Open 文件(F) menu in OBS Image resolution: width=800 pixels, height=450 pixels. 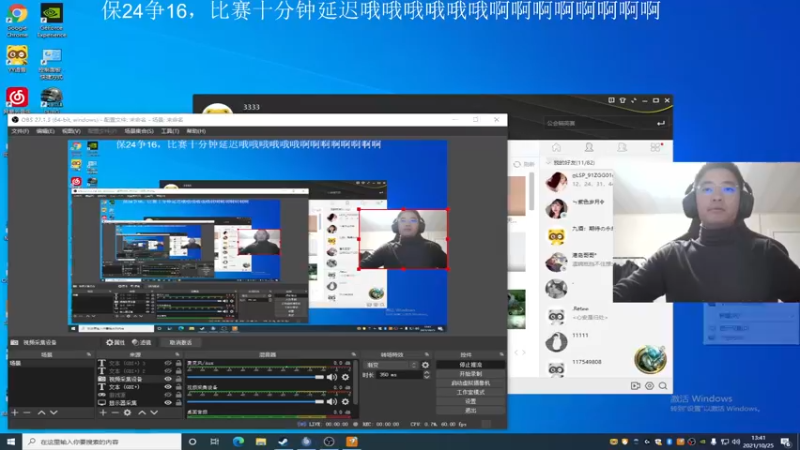pos(20,131)
